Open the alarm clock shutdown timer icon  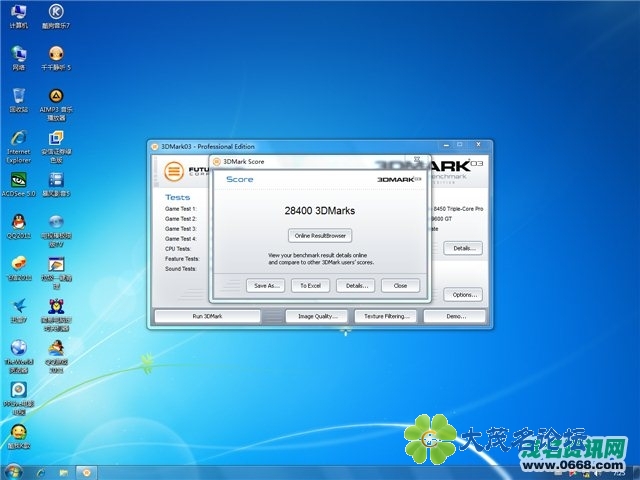click(x=56, y=315)
